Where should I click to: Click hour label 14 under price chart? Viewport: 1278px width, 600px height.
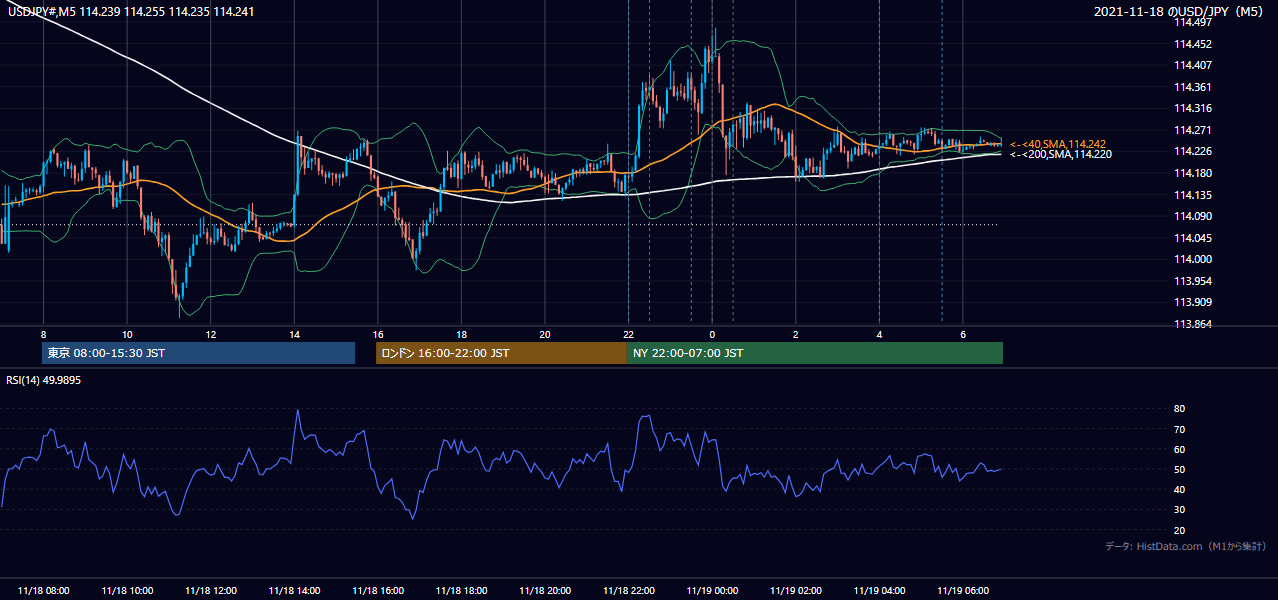[294, 334]
